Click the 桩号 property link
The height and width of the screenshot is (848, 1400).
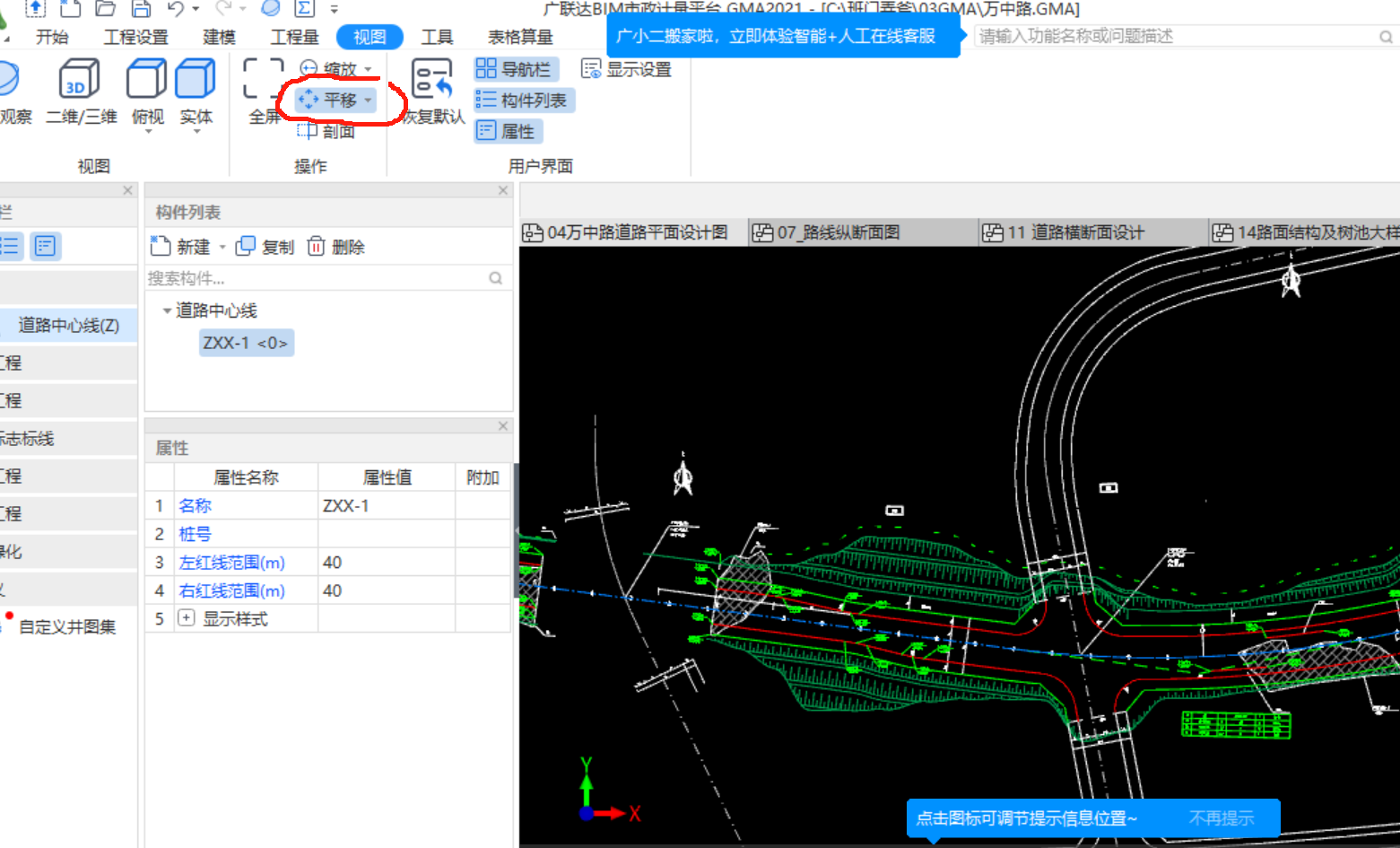pyautogui.click(x=195, y=534)
